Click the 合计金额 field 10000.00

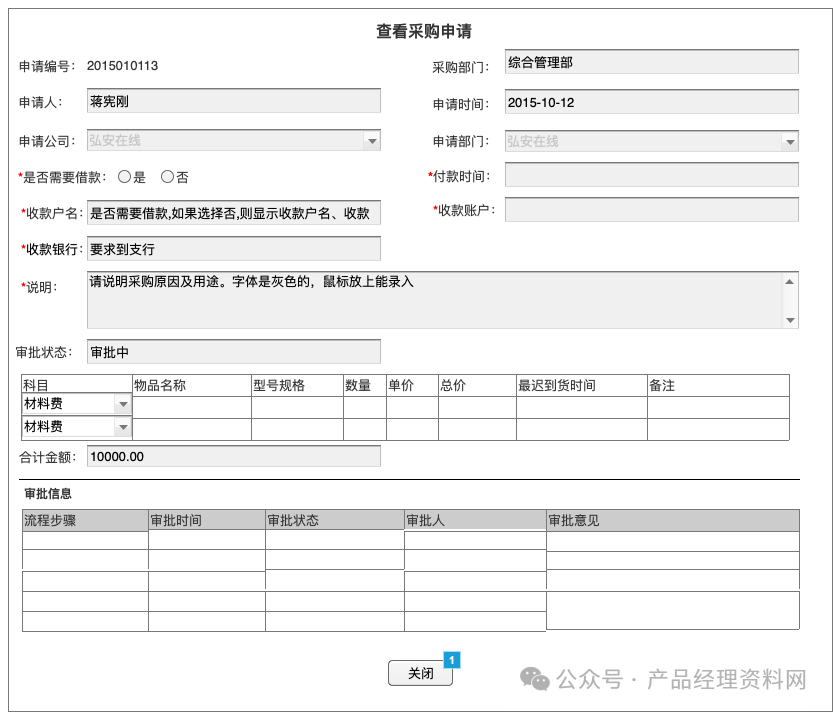234,456
